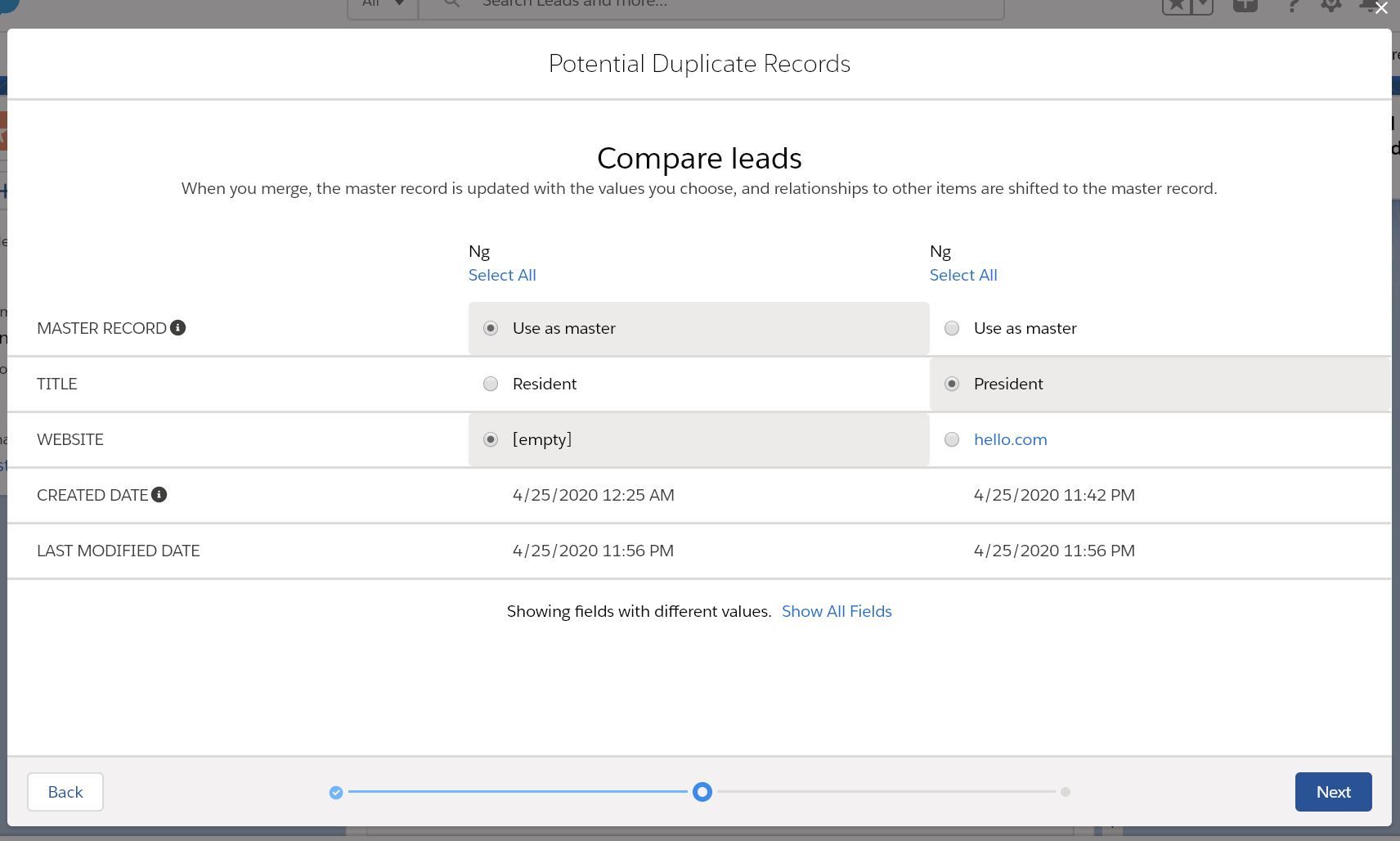Click the current step marker on progress bar

click(x=702, y=792)
